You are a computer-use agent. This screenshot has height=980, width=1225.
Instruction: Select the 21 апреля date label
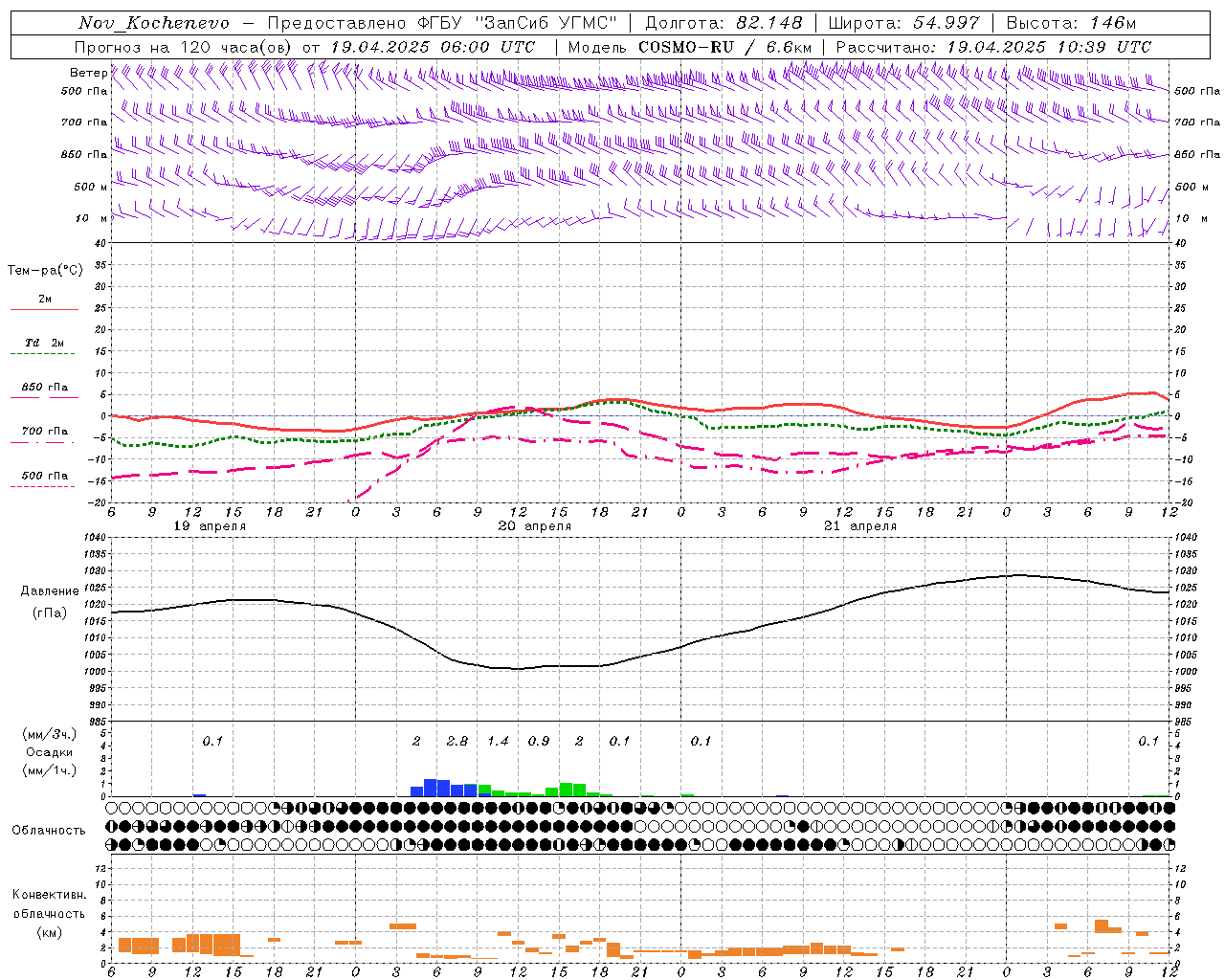pyautogui.click(x=859, y=526)
